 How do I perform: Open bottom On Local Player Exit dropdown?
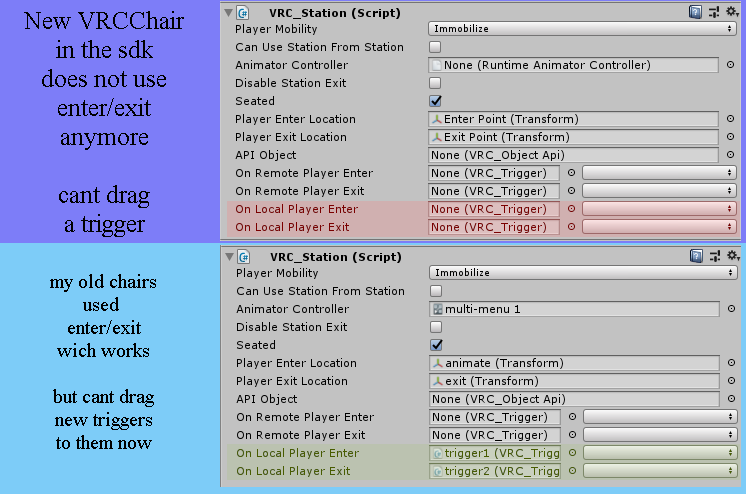pyautogui.click(x=660, y=472)
